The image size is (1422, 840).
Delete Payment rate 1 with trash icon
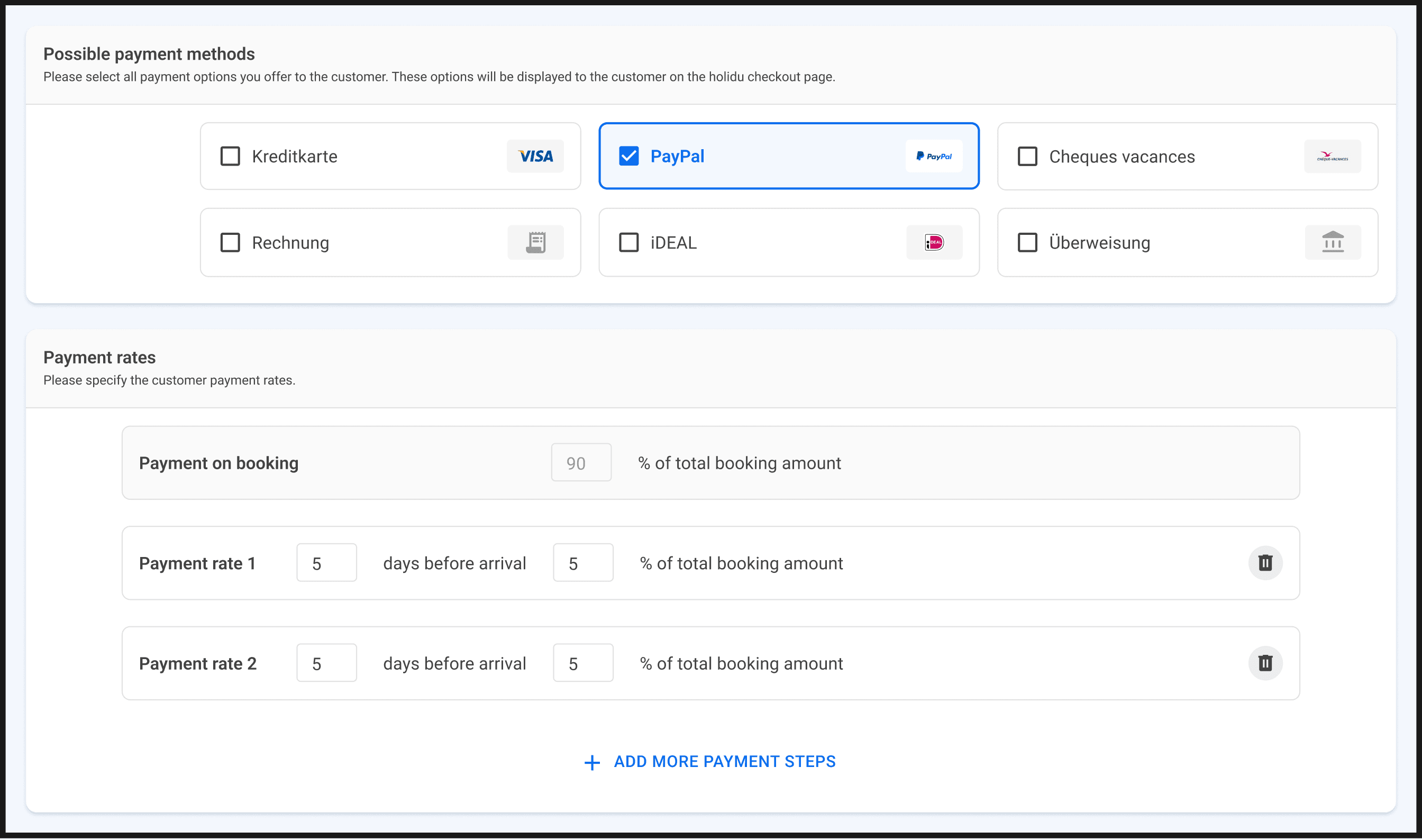pyautogui.click(x=1265, y=563)
